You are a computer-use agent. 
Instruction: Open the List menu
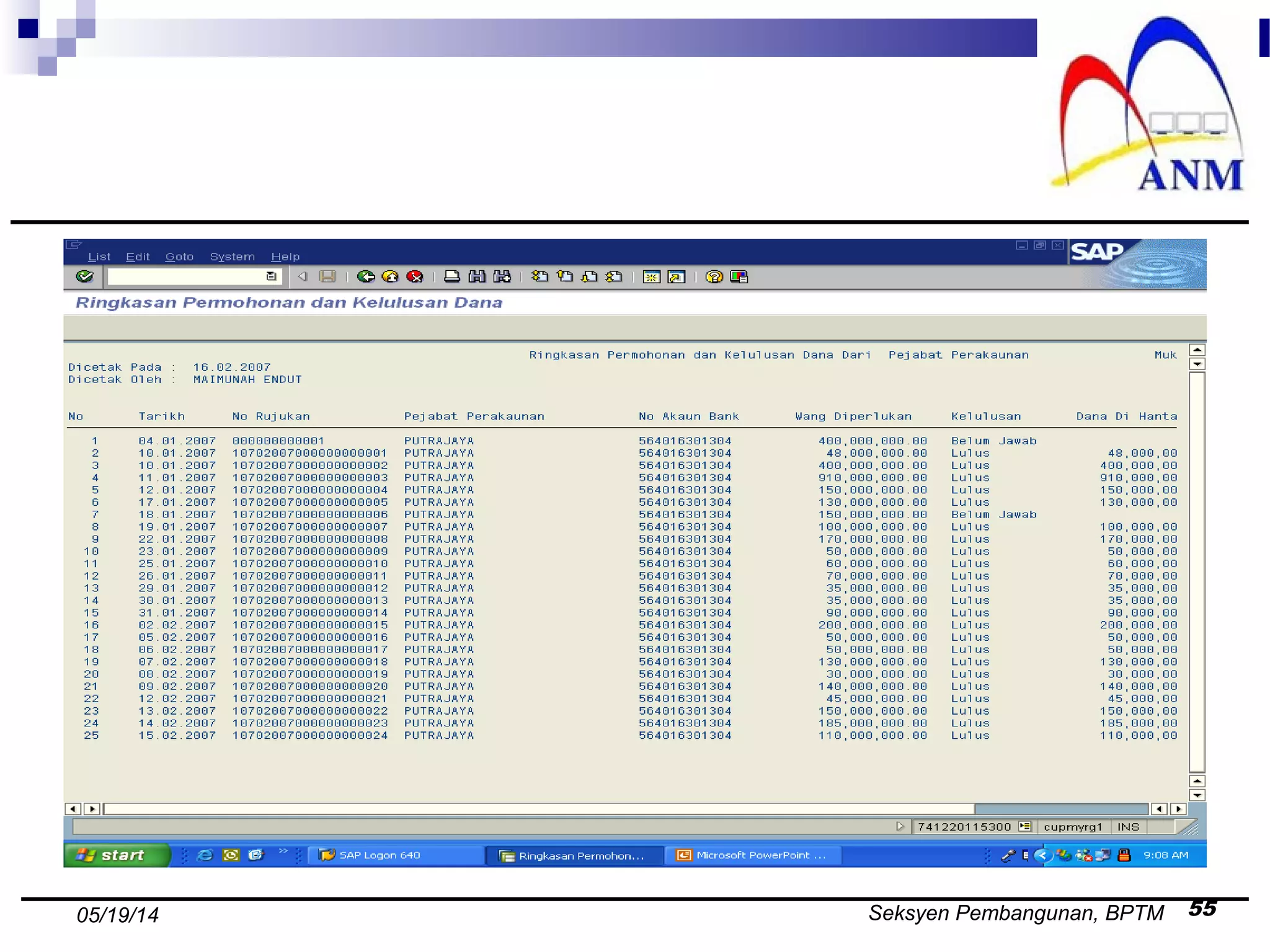tap(99, 257)
